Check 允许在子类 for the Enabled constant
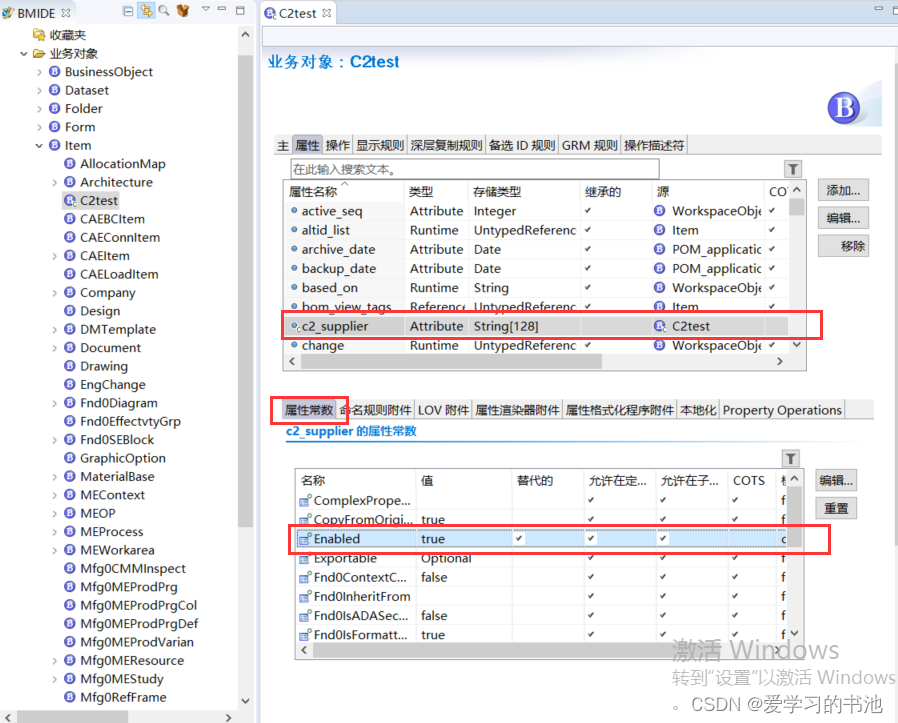 pos(661,538)
